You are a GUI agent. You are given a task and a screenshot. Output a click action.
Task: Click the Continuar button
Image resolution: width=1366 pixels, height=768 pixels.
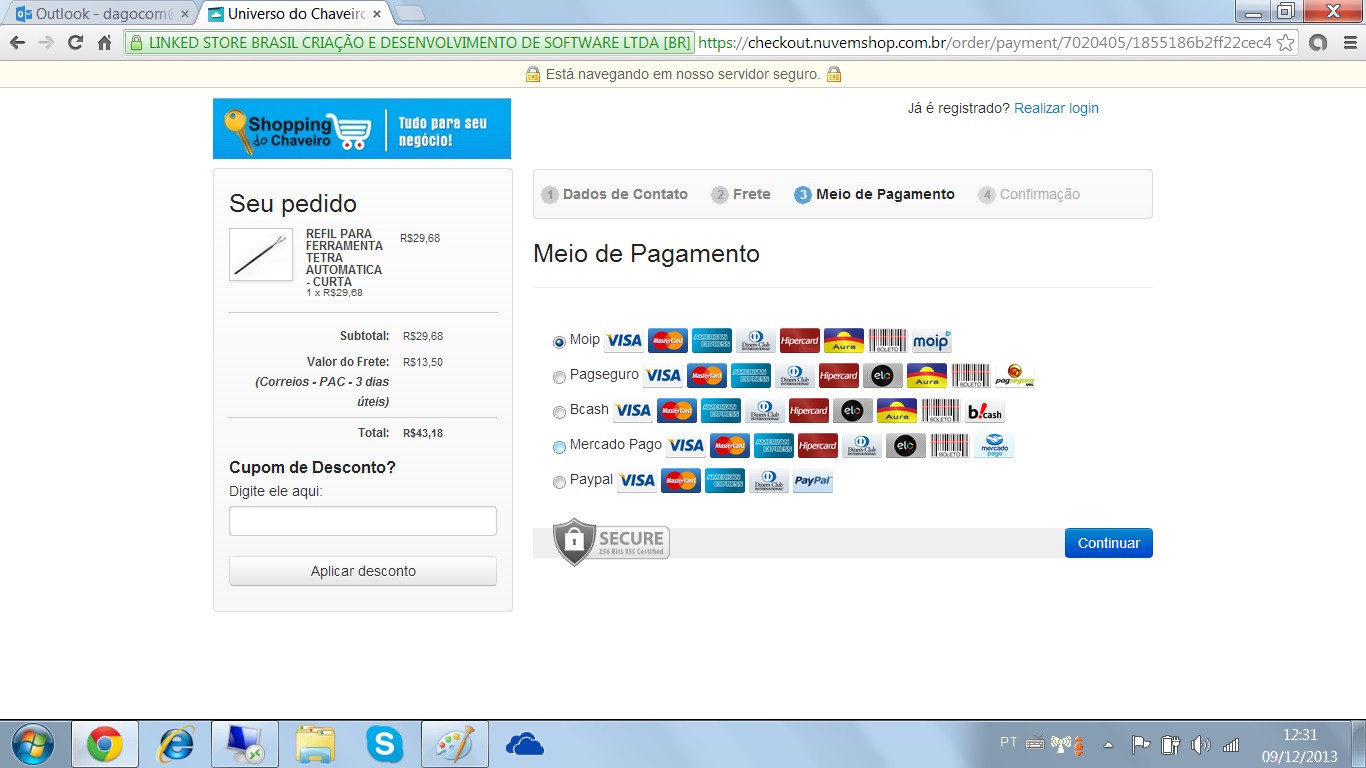point(1109,543)
